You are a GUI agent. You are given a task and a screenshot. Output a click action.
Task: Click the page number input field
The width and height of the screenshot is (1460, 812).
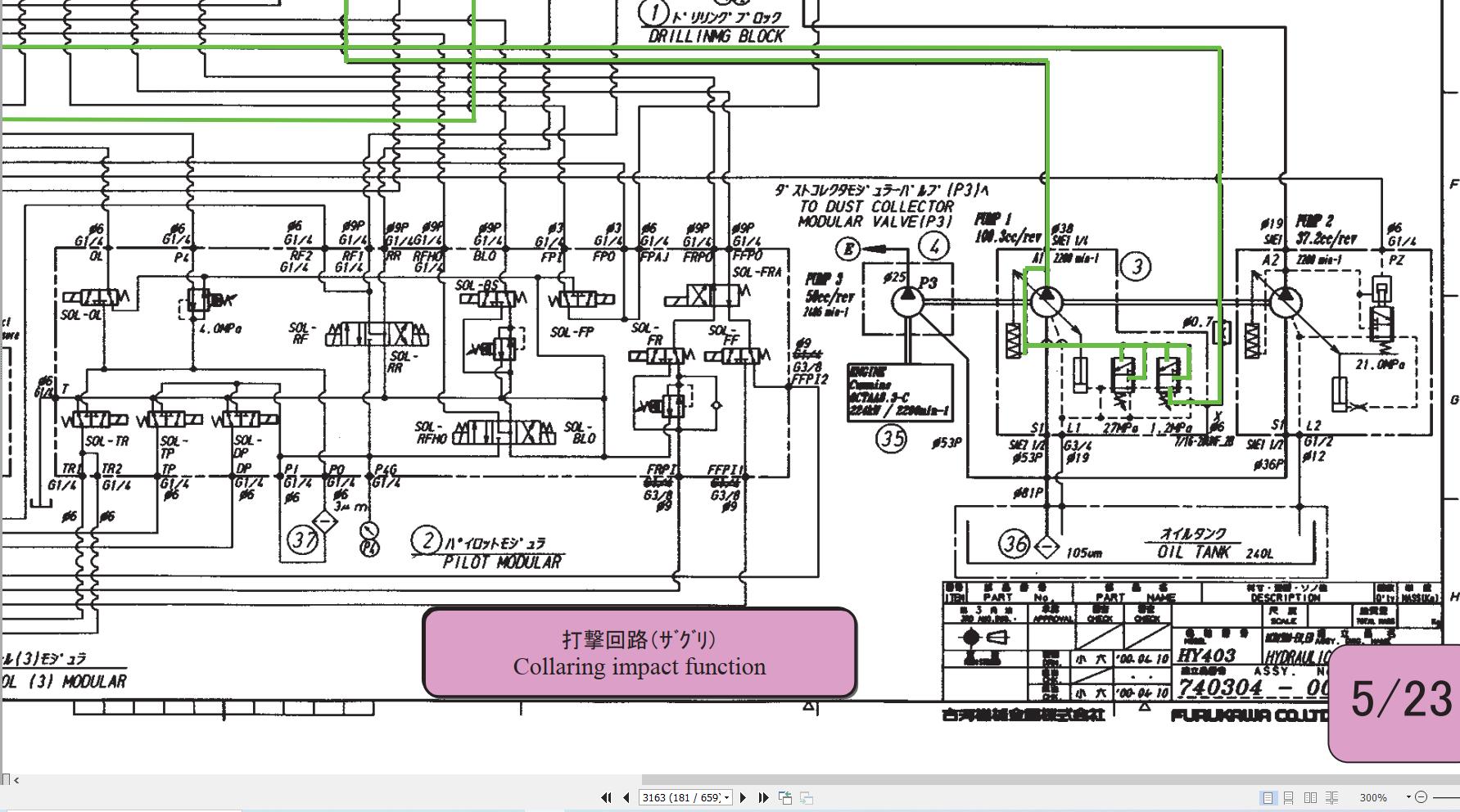pos(680,797)
